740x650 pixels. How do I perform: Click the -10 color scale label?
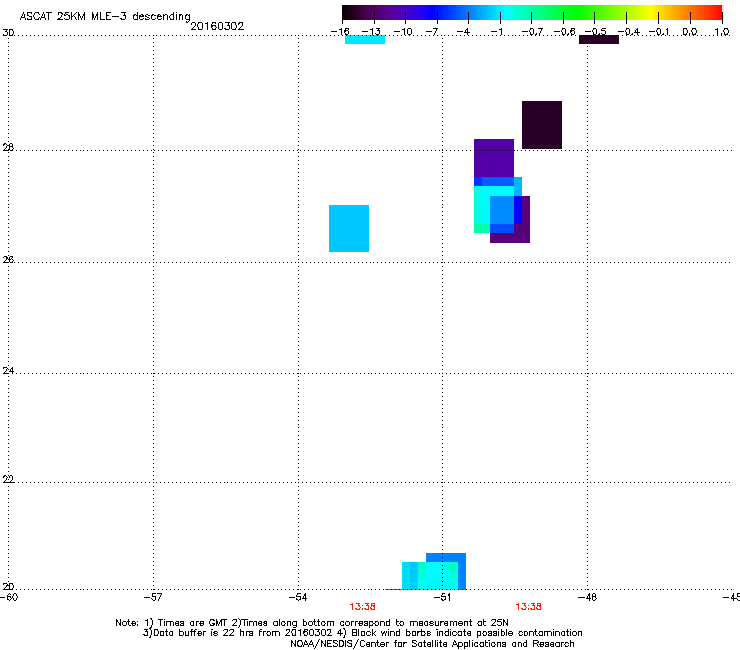point(403,32)
